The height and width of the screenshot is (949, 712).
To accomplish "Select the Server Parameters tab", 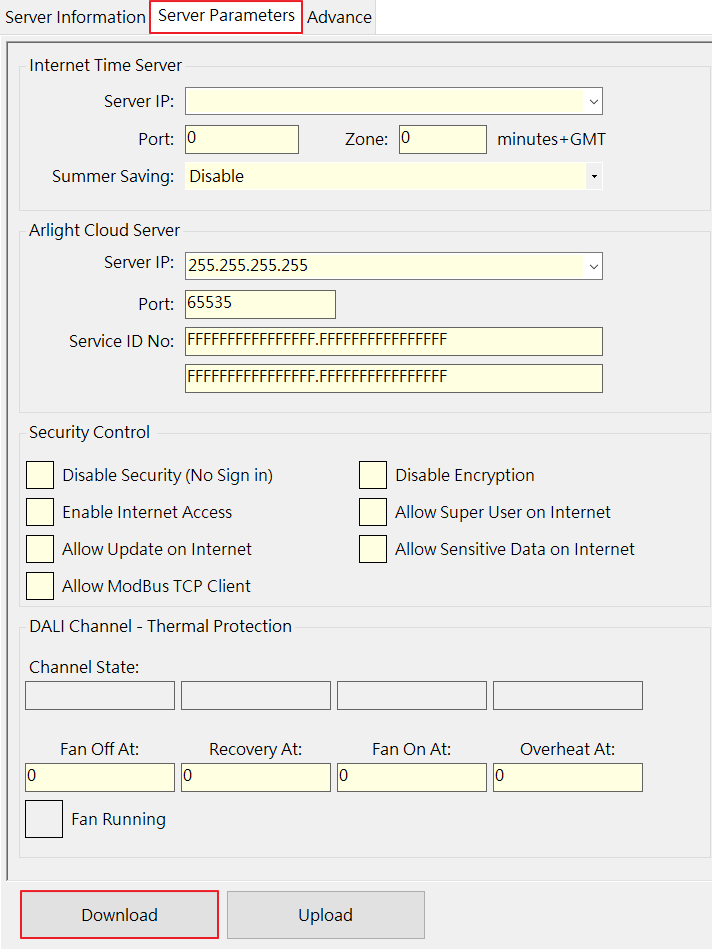I will (x=226, y=16).
